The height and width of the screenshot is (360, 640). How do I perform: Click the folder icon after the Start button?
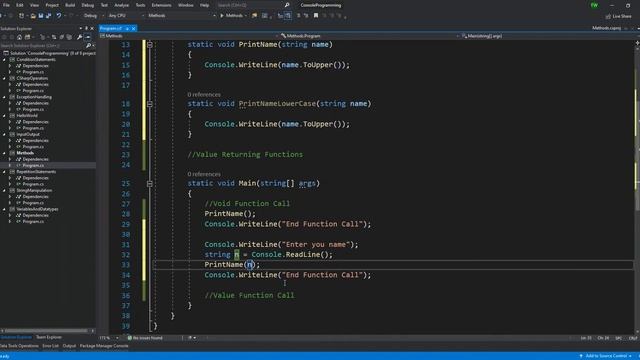coord(254,16)
